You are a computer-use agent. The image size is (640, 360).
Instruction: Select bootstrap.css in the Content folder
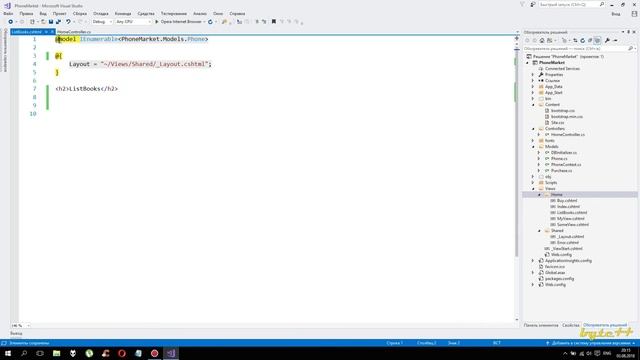tap(562, 111)
